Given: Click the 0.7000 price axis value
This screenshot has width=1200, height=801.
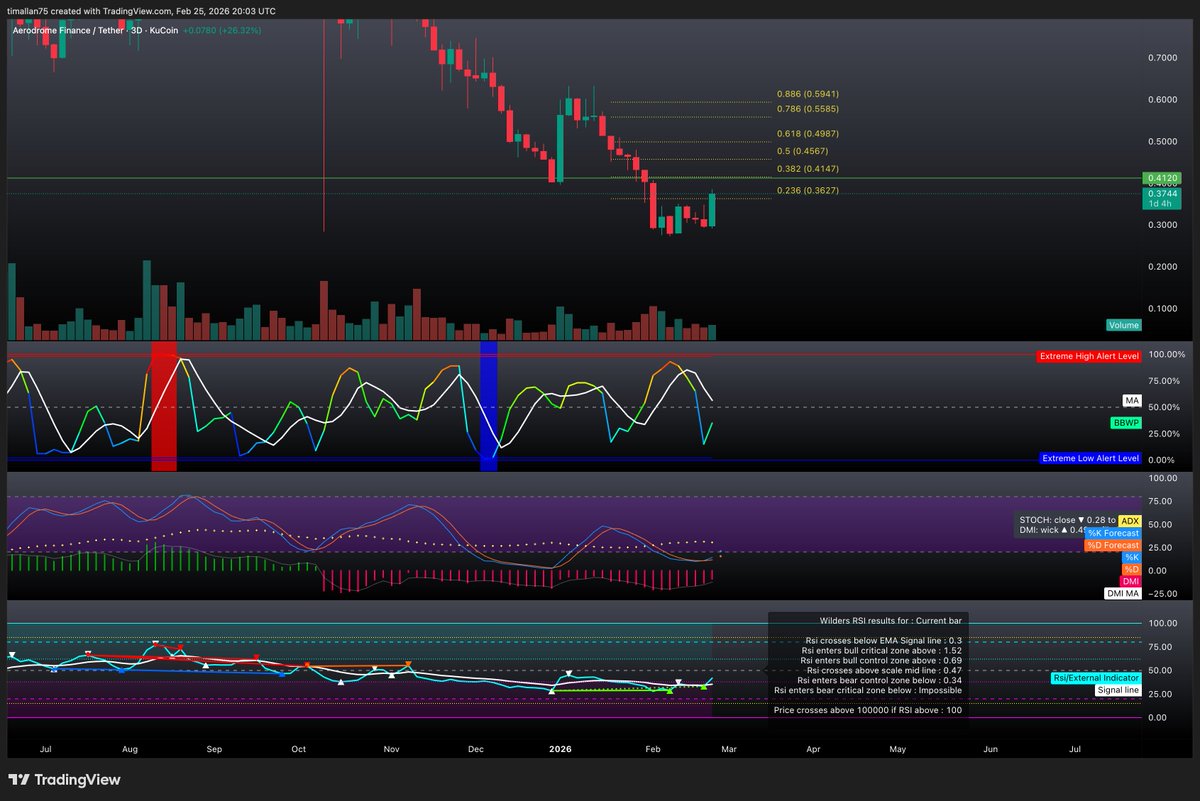Looking at the screenshot, I should [x=1163, y=58].
